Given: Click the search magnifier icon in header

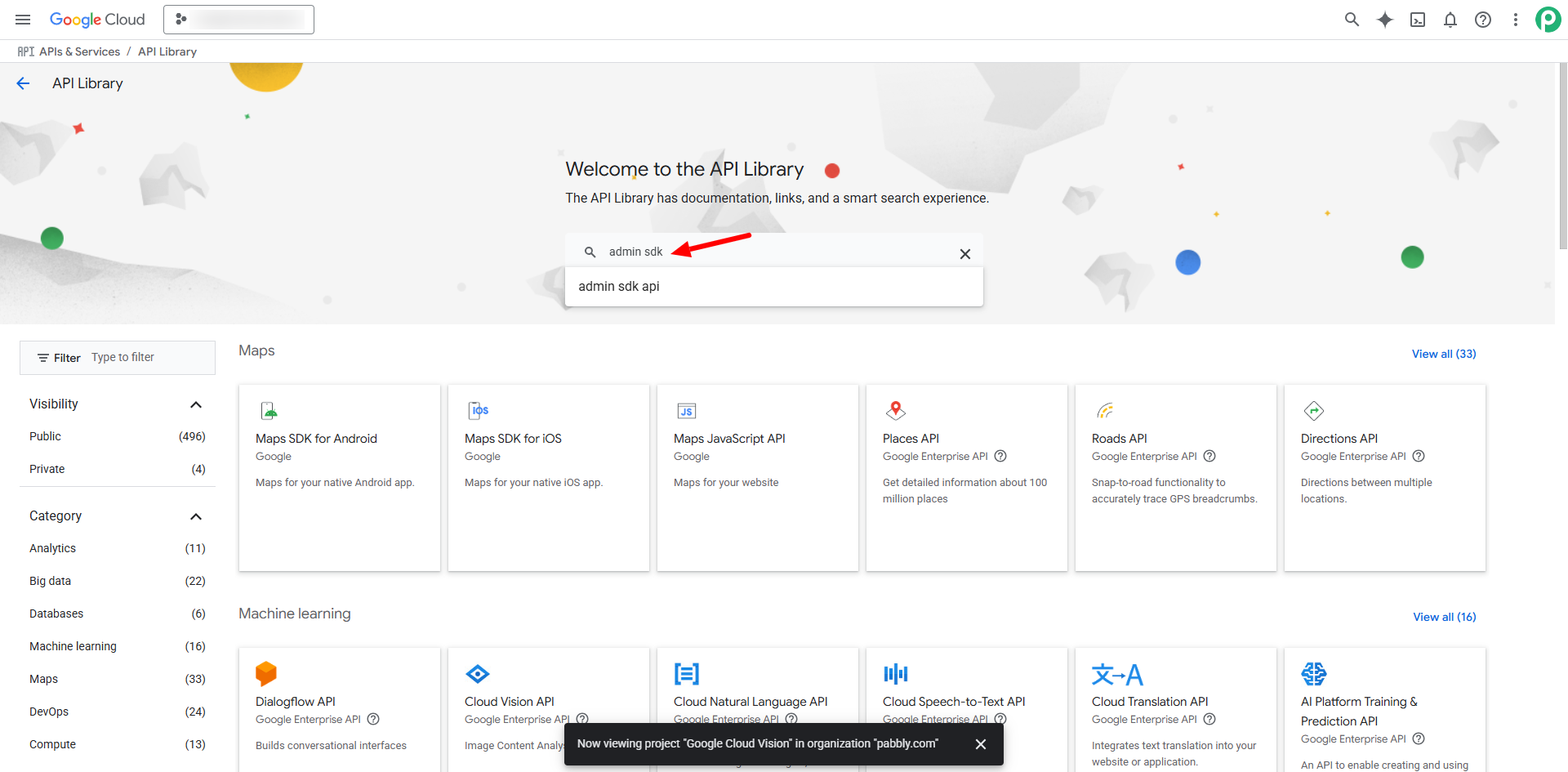Looking at the screenshot, I should point(1352,20).
